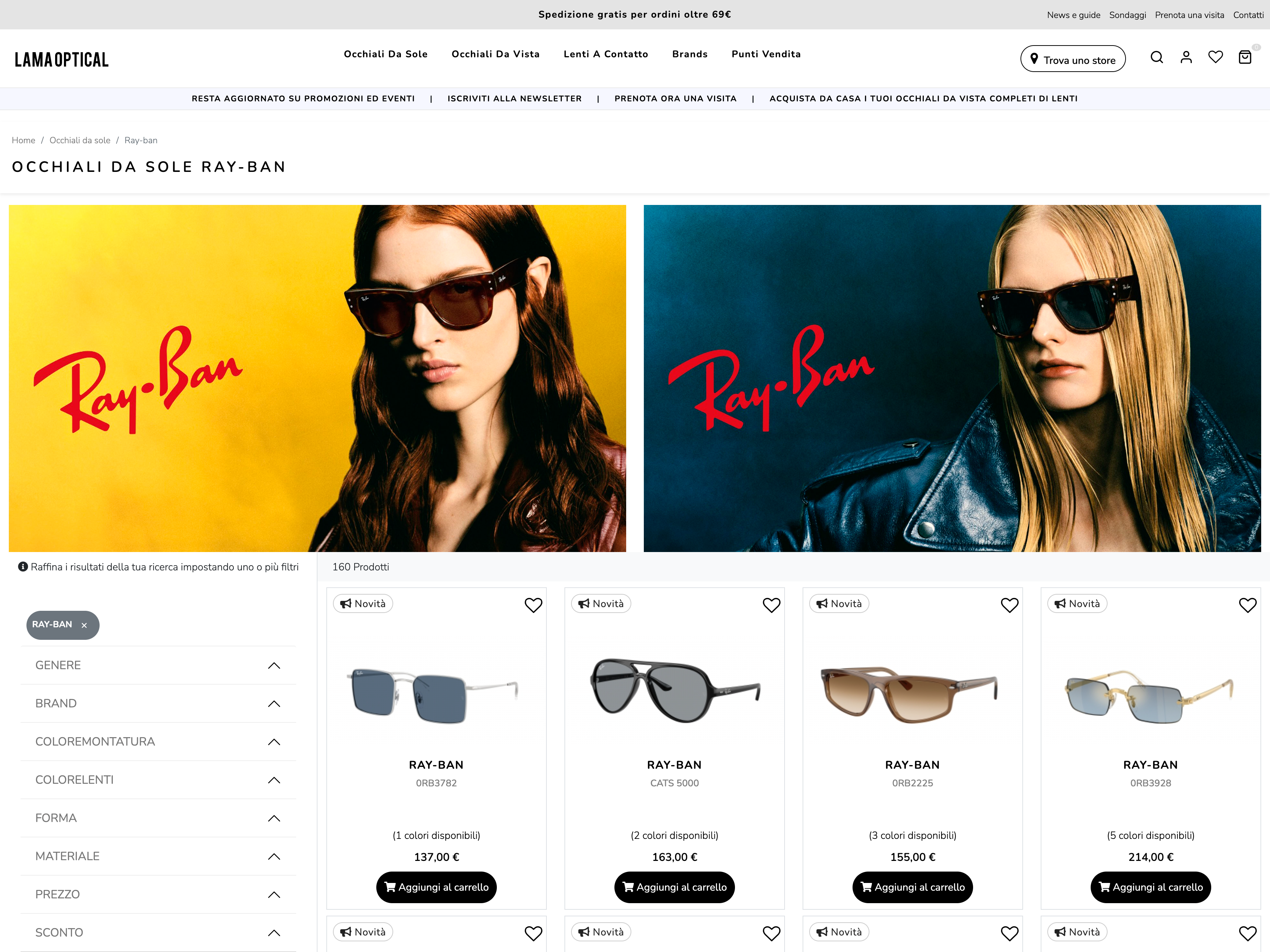This screenshot has width=1270, height=952.
Task: Favorite the CATS 5000 sunglasses heart
Action: coord(772,605)
